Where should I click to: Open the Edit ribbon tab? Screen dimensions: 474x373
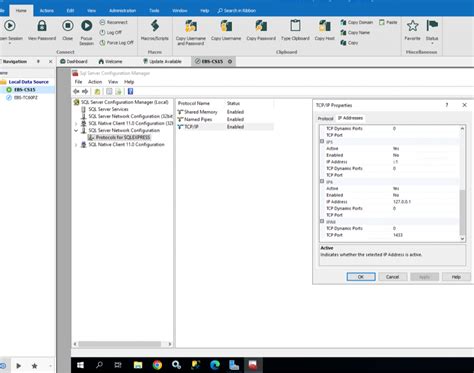pyautogui.click(x=70, y=11)
